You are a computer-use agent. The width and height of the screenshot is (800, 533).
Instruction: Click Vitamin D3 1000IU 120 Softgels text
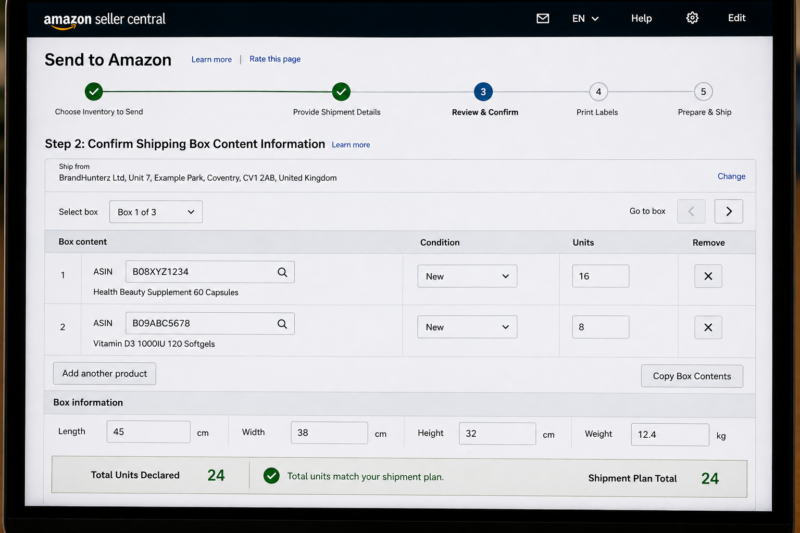click(154, 344)
